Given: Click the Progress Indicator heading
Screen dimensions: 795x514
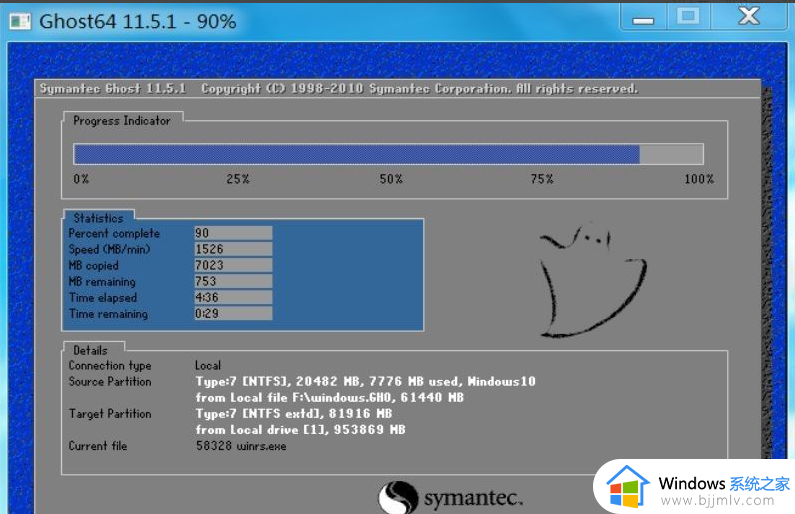Looking at the screenshot, I should (x=122, y=121).
